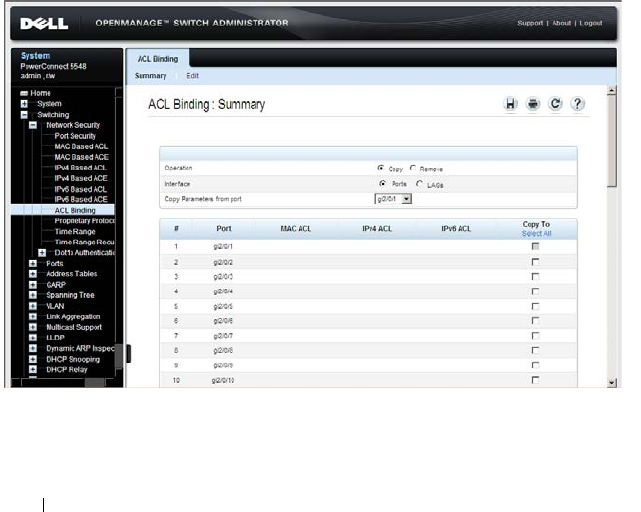Click the Support link
This screenshot has width=641, height=512.
coord(530,23)
